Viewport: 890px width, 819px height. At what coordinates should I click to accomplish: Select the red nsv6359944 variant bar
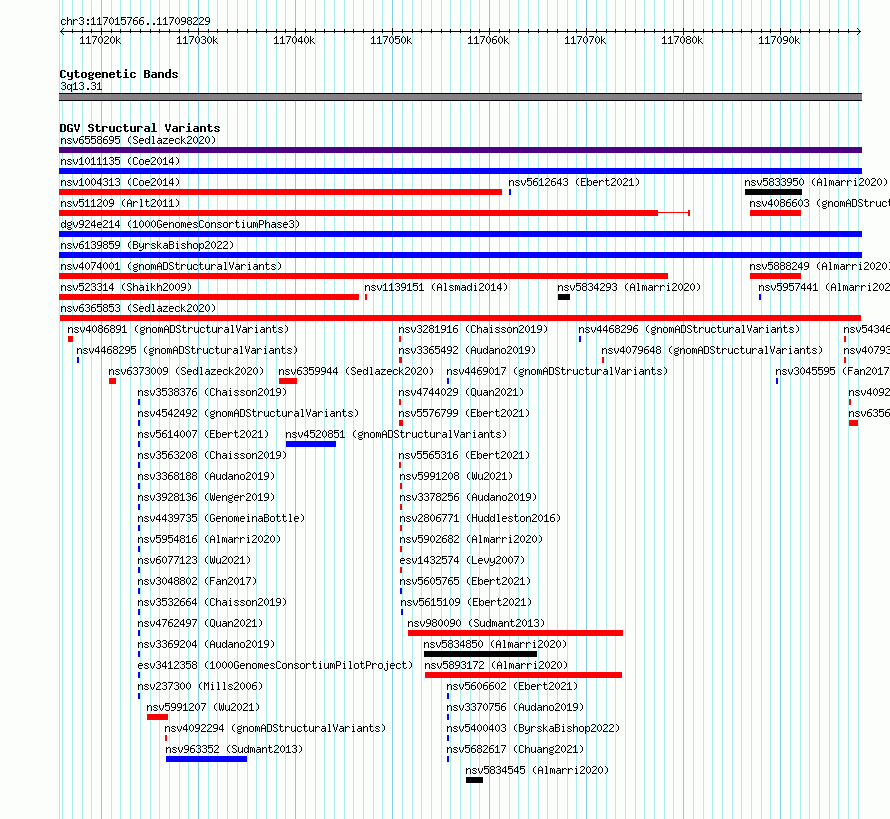288,381
